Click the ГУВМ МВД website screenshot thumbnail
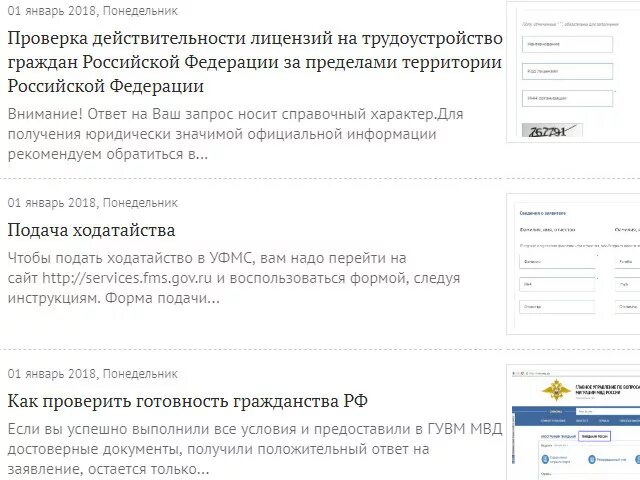This screenshot has height=480, width=640. (x=573, y=422)
